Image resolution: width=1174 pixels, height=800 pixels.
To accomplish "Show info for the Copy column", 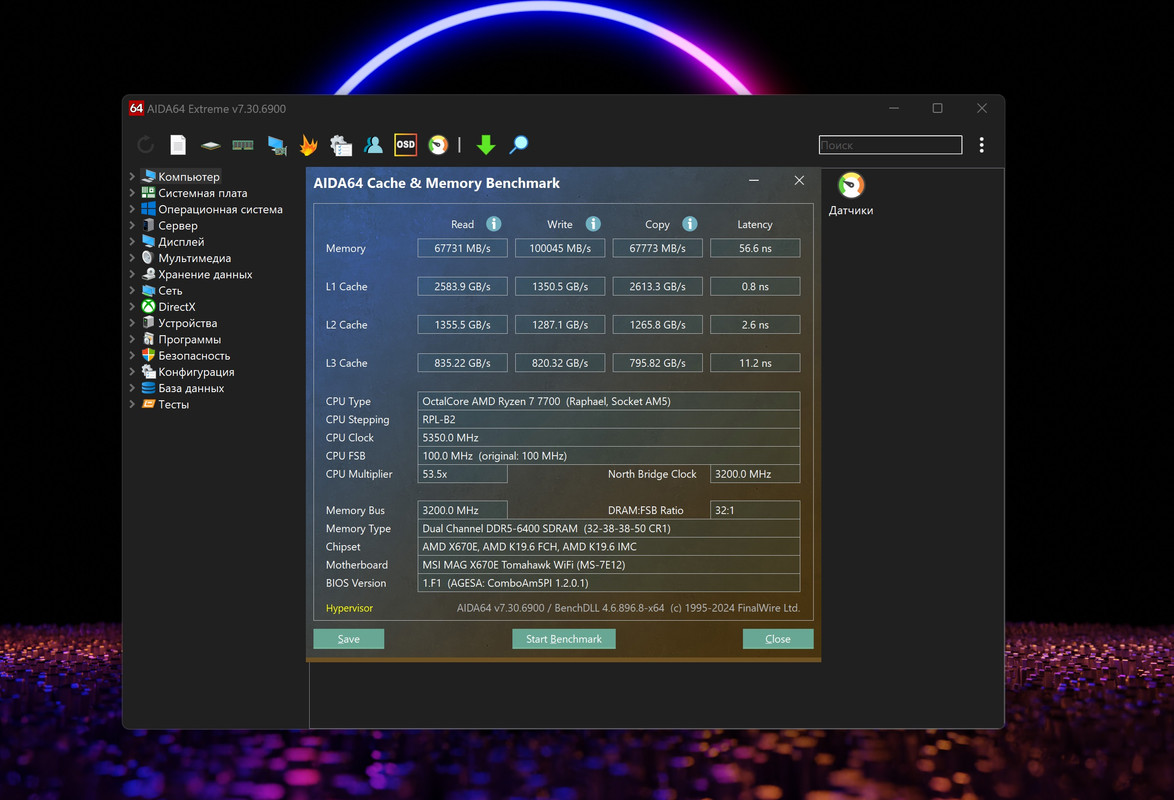I will pos(690,224).
